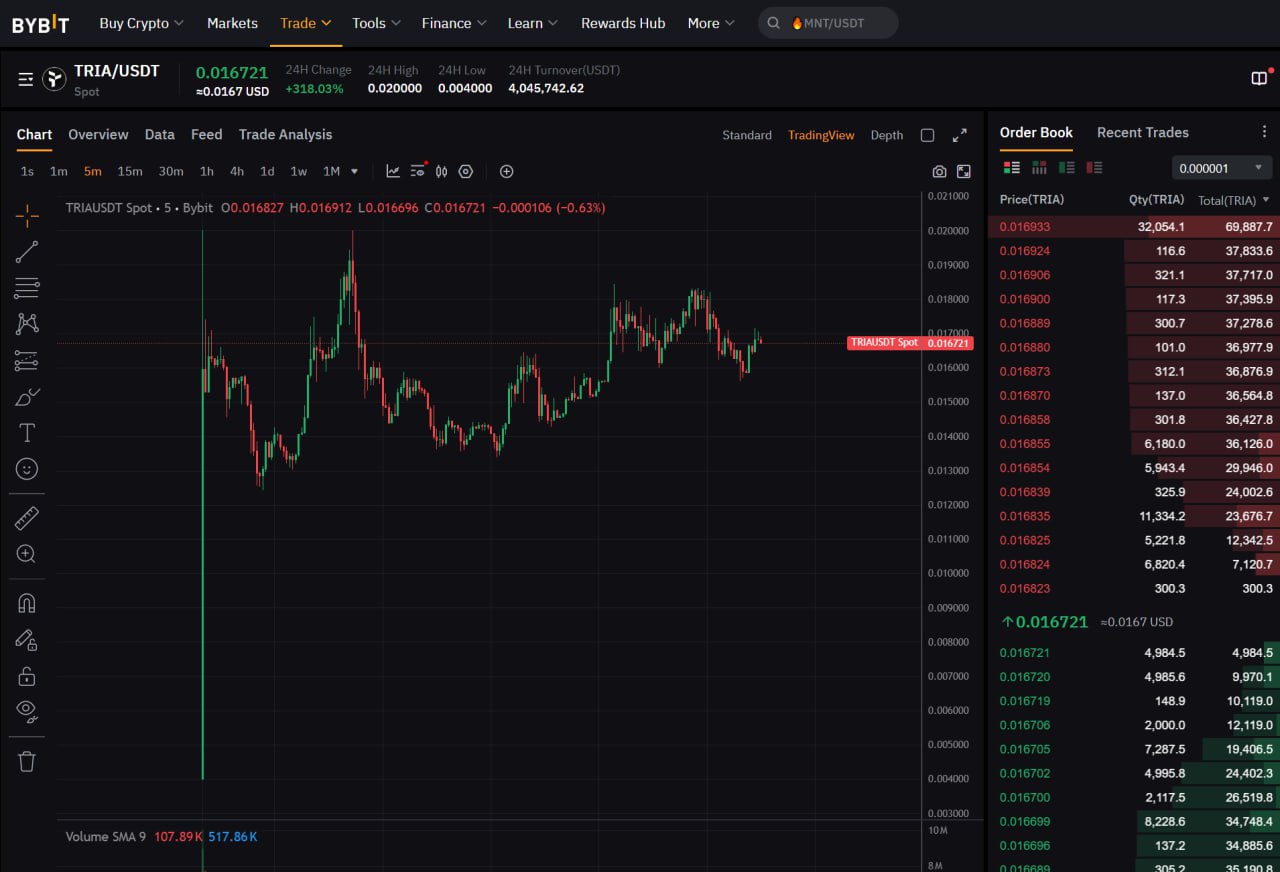The width and height of the screenshot is (1280, 872).
Task: Select the trend line drawing tool
Action: tap(27, 252)
